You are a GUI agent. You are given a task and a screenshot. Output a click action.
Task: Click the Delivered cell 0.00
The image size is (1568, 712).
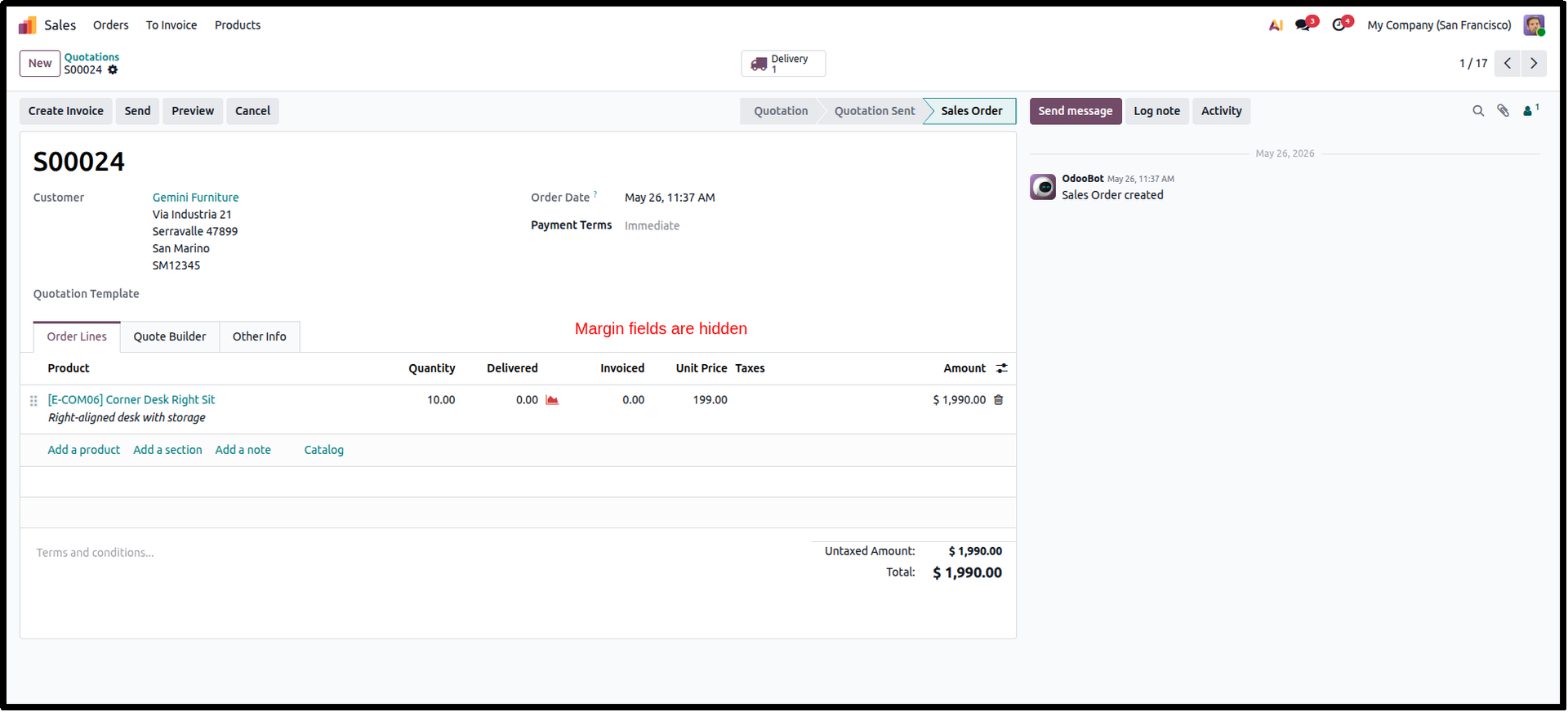527,400
